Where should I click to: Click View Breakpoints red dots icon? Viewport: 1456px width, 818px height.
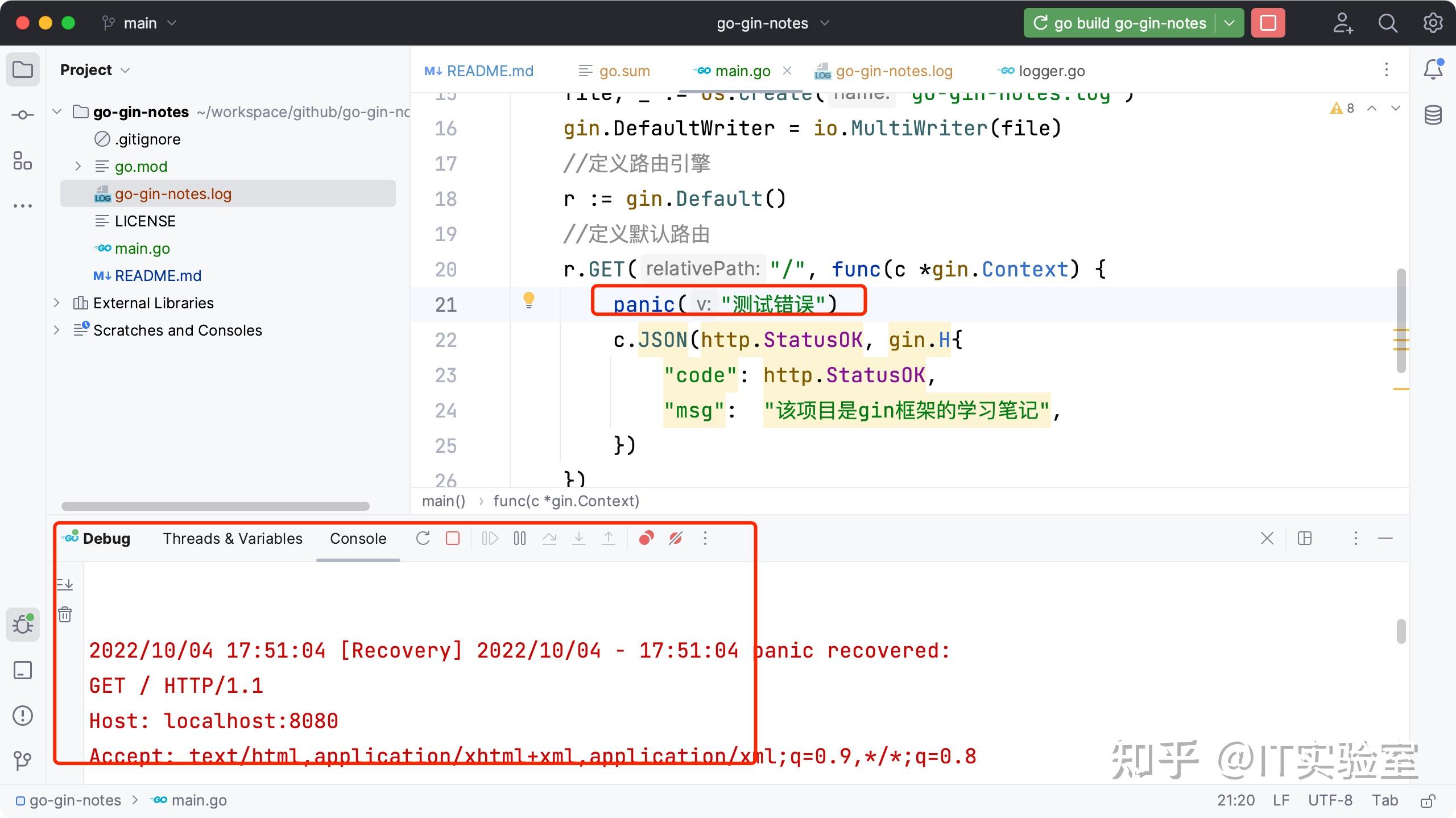pos(646,538)
